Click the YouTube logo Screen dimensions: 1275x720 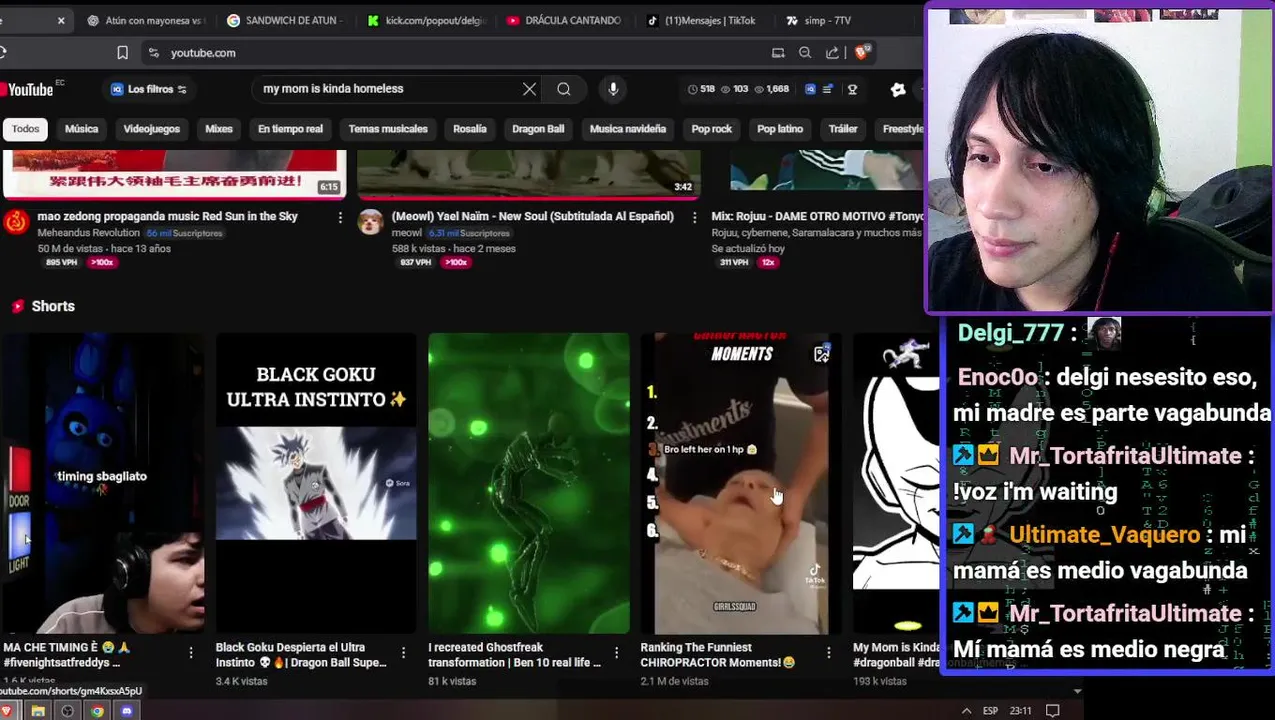[27, 89]
